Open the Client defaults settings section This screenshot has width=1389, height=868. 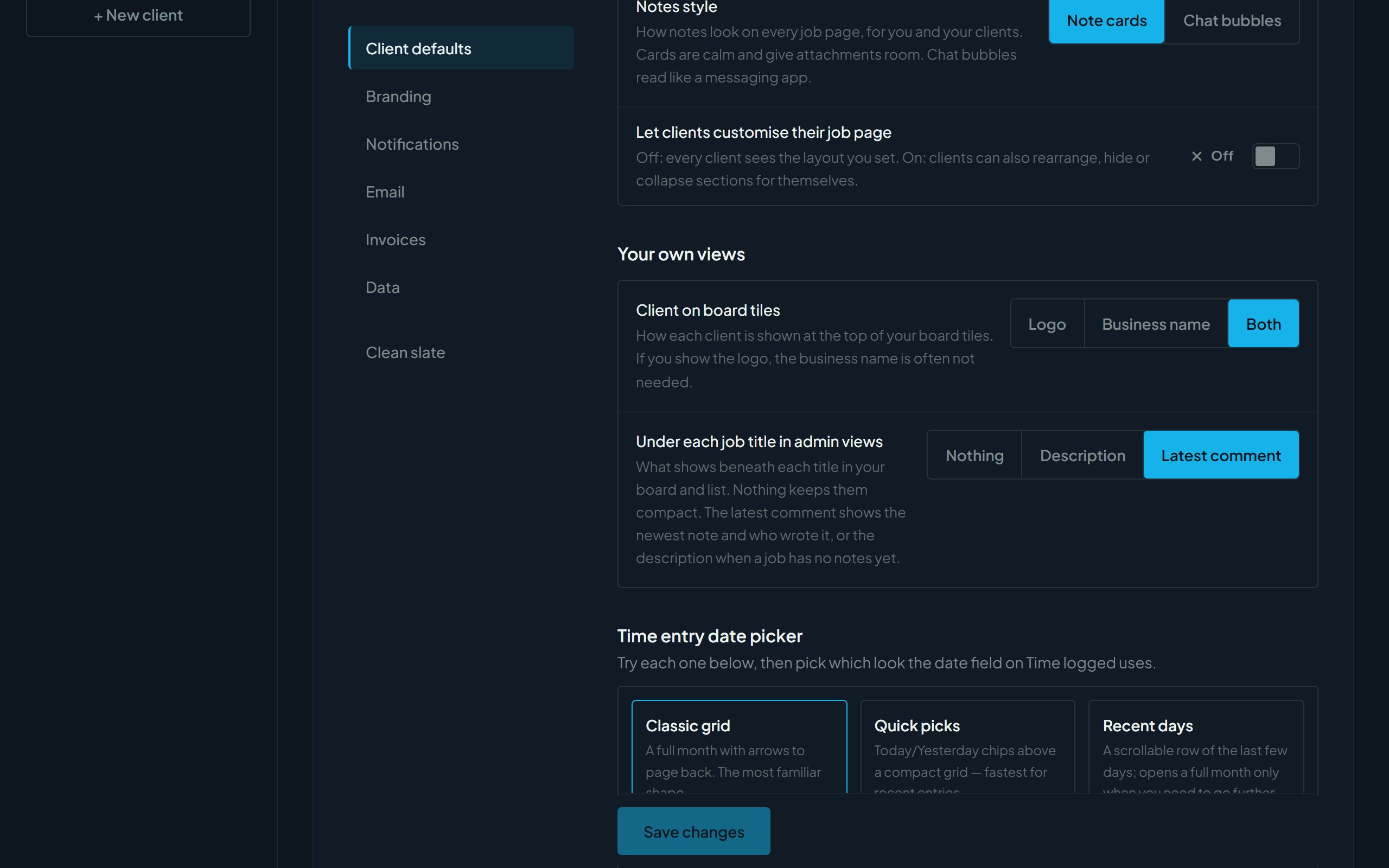pos(461,48)
